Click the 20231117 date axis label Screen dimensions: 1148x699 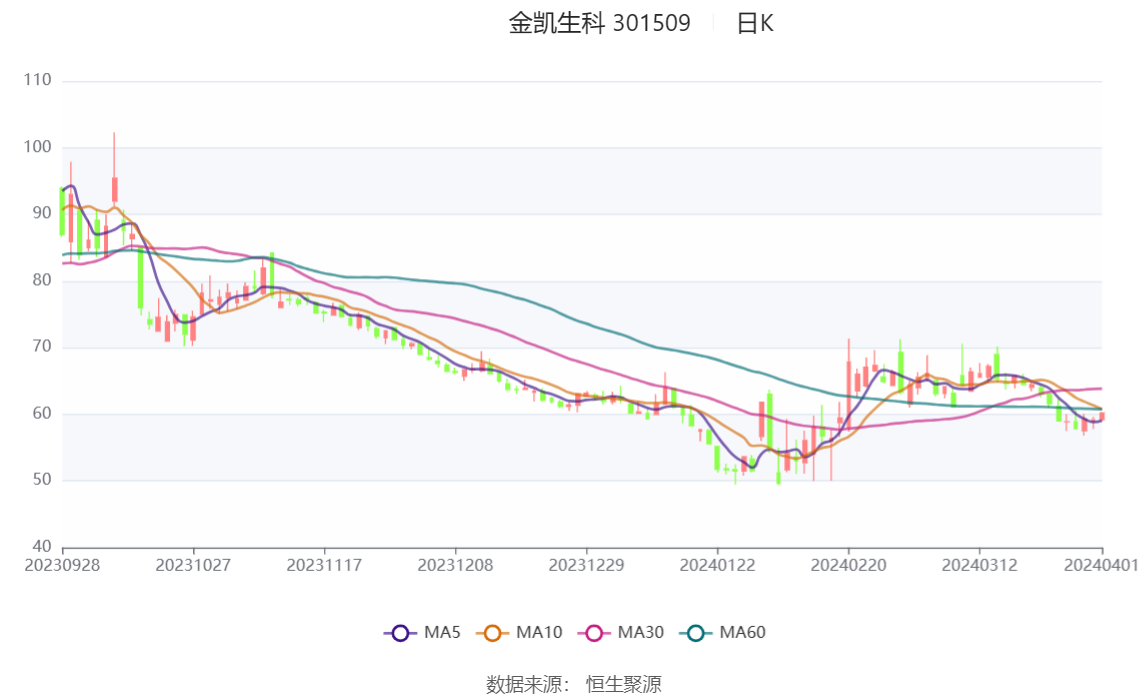(x=324, y=566)
